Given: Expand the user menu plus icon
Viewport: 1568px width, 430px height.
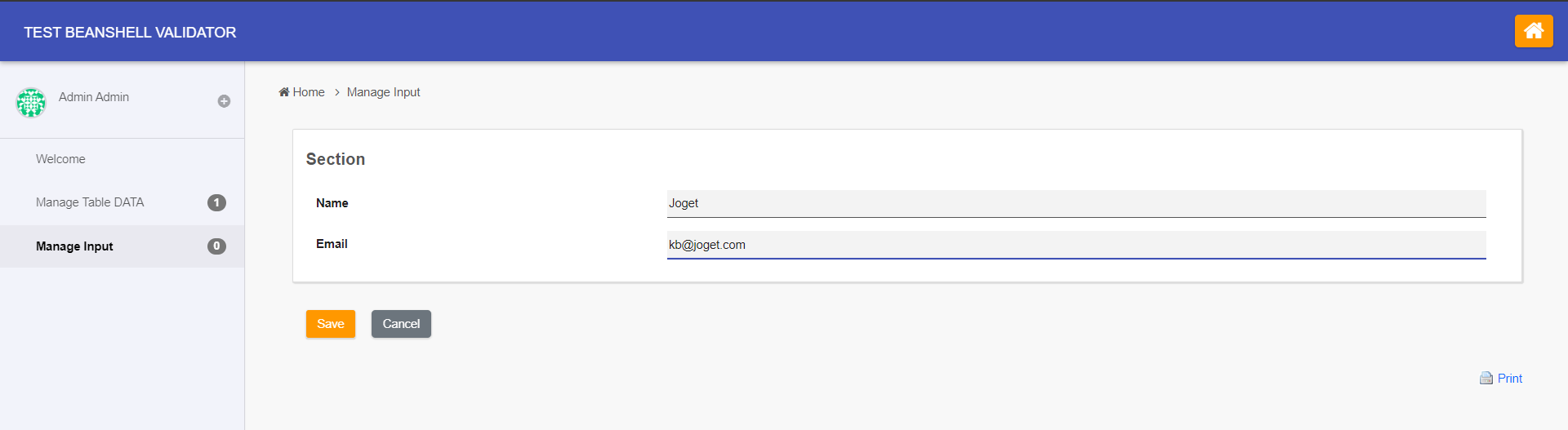Looking at the screenshot, I should point(224,101).
